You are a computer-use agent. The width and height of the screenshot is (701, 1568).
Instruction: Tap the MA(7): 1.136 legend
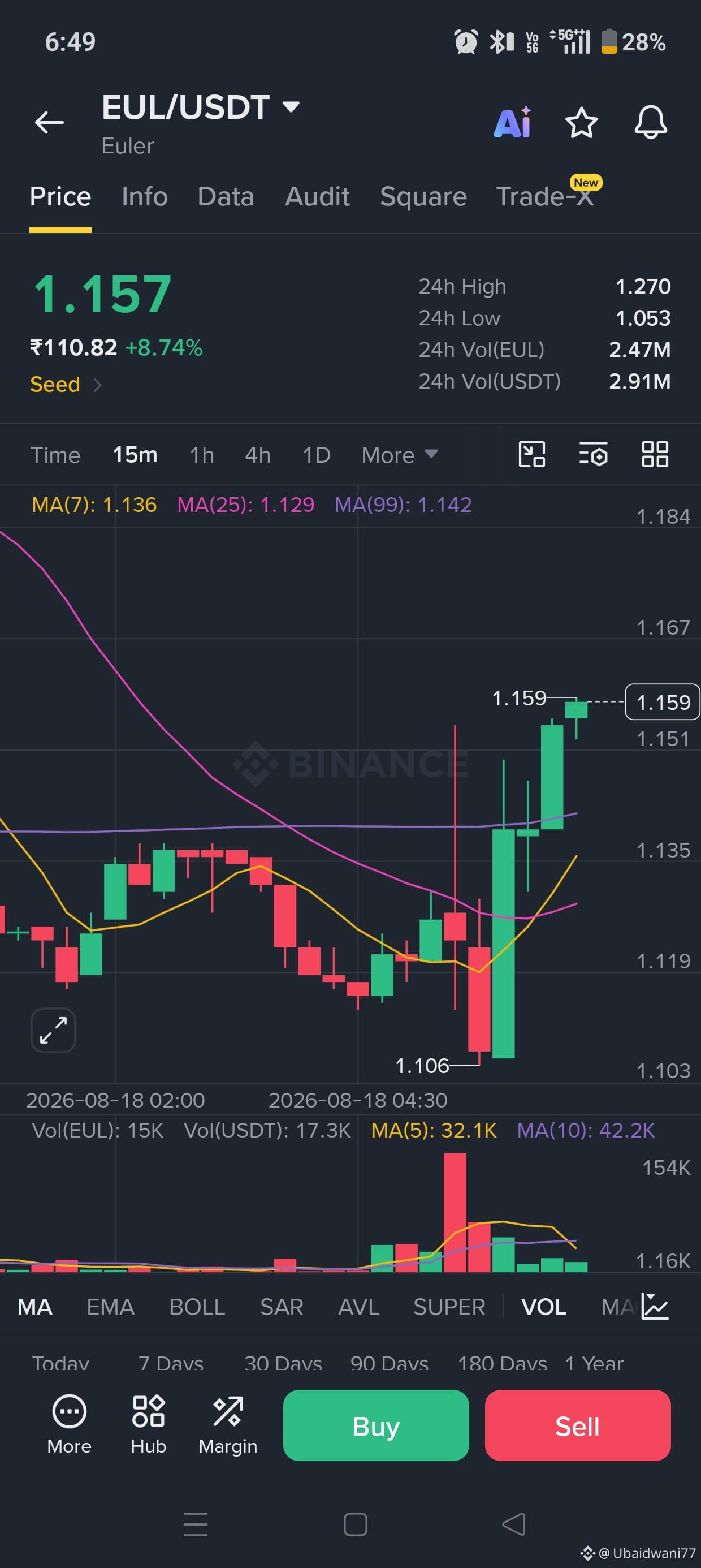[94, 505]
